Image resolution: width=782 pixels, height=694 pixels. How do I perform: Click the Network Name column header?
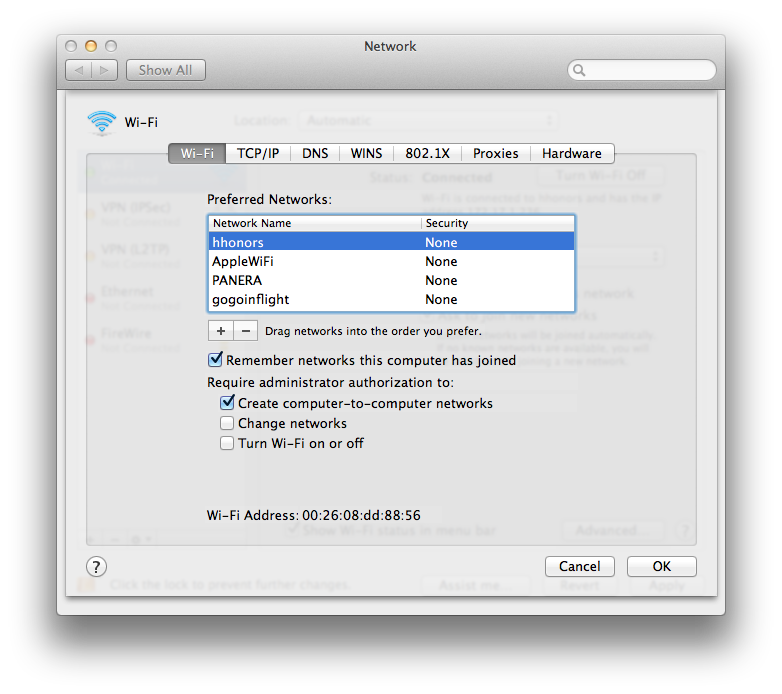pyautogui.click(x=315, y=223)
